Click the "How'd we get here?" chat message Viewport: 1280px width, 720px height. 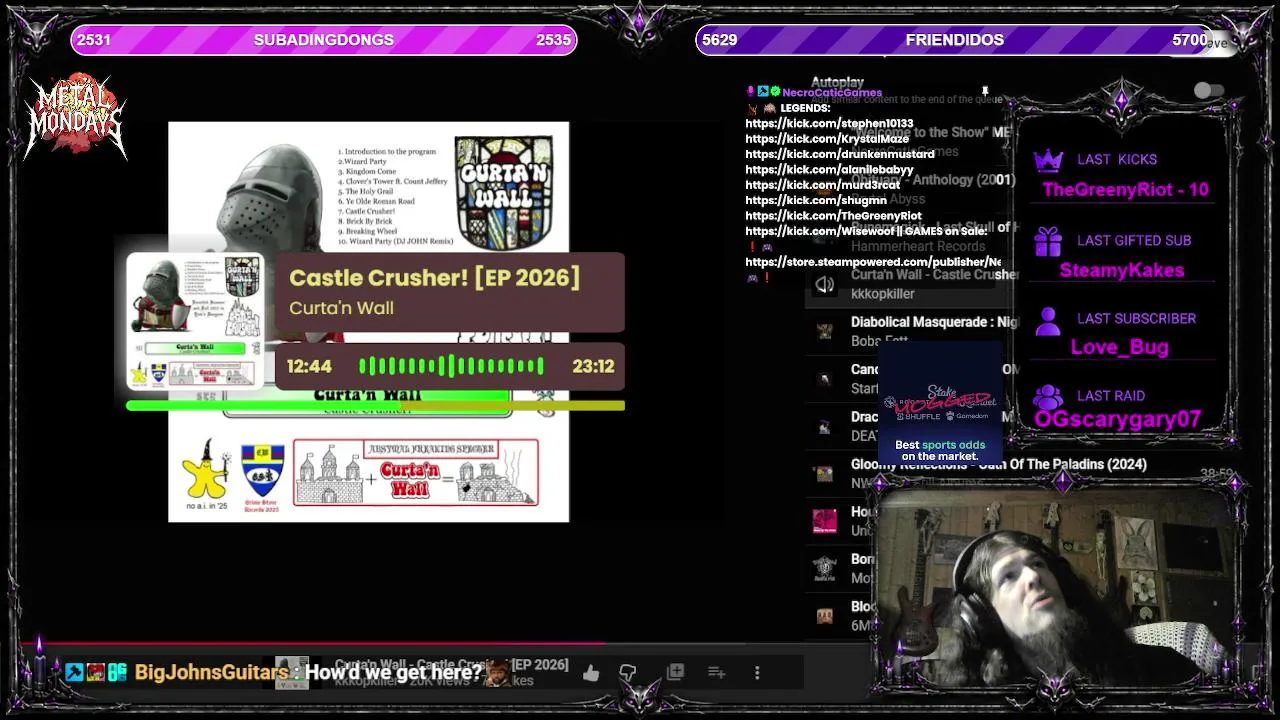coord(393,673)
